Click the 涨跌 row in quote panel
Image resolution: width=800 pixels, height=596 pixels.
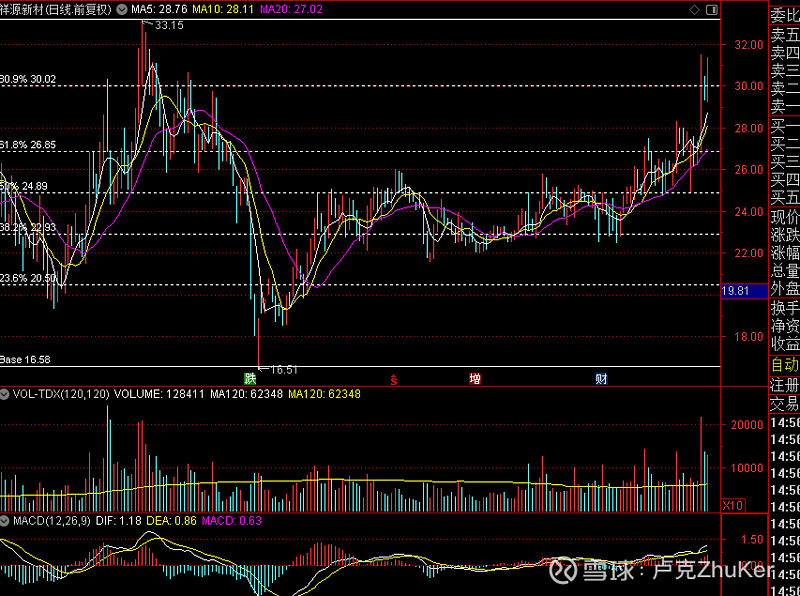click(785, 235)
